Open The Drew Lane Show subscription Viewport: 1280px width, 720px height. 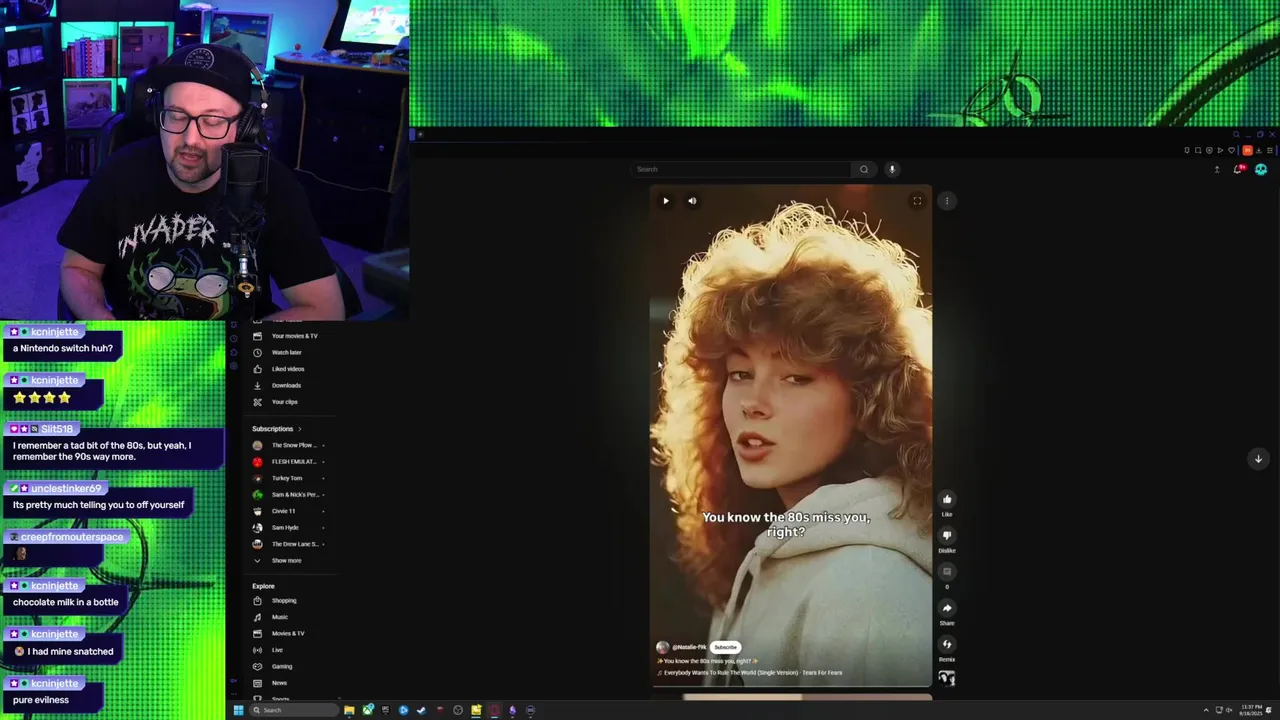288,544
